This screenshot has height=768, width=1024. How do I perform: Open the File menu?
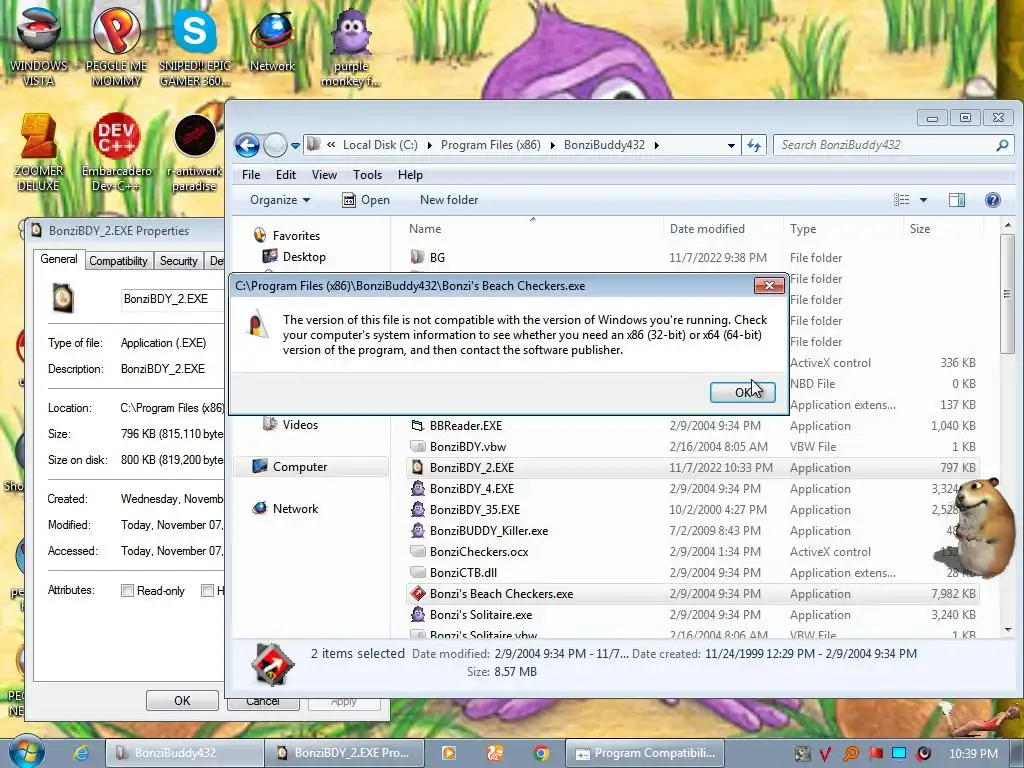tap(251, 175)
